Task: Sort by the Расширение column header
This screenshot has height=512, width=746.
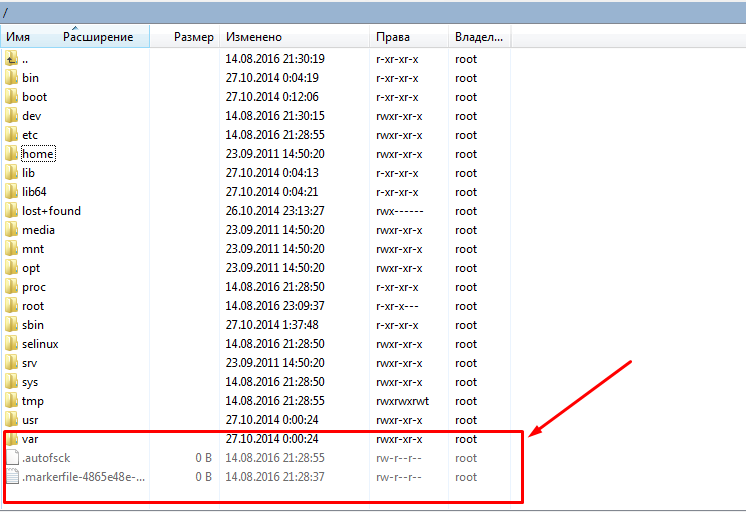Action: (98, 37)
